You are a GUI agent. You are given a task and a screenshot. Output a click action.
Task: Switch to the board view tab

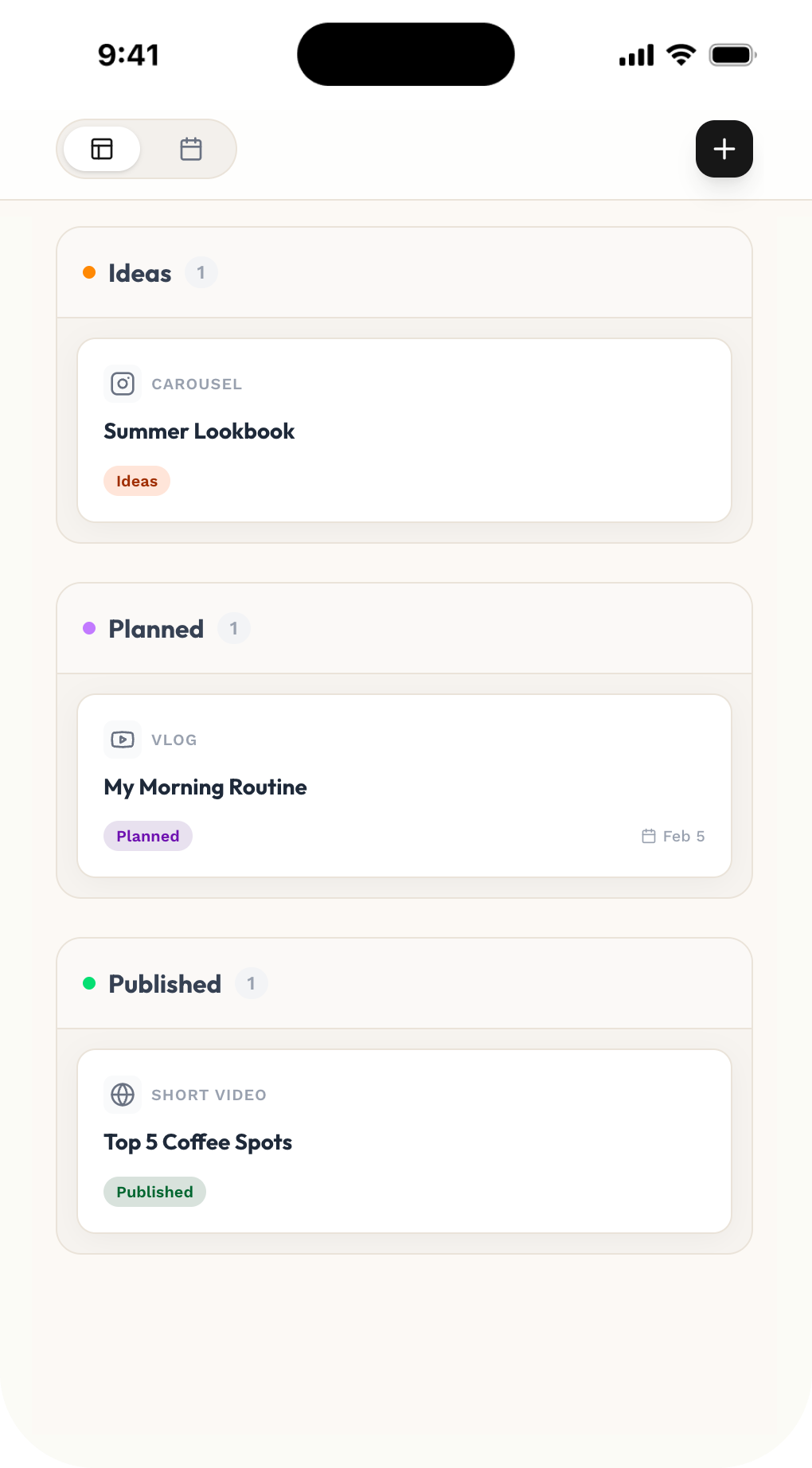102,149
